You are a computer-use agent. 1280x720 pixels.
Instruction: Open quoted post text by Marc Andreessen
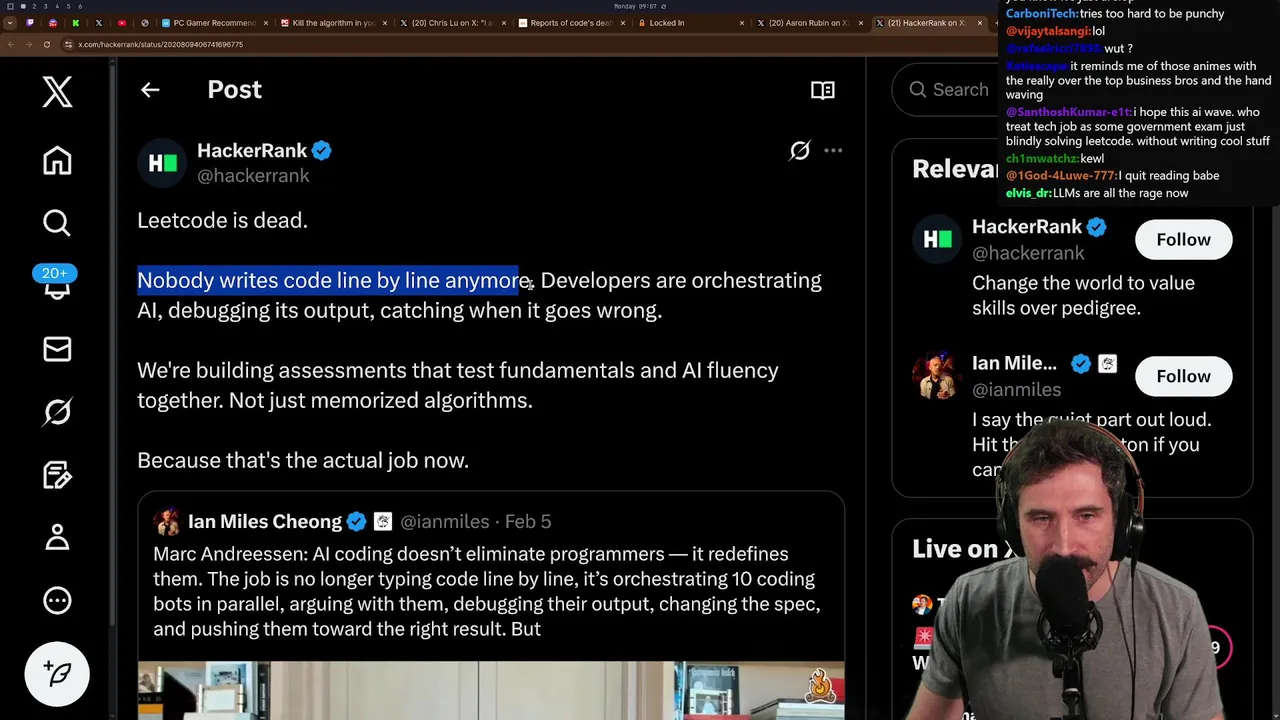coord(487,591)
